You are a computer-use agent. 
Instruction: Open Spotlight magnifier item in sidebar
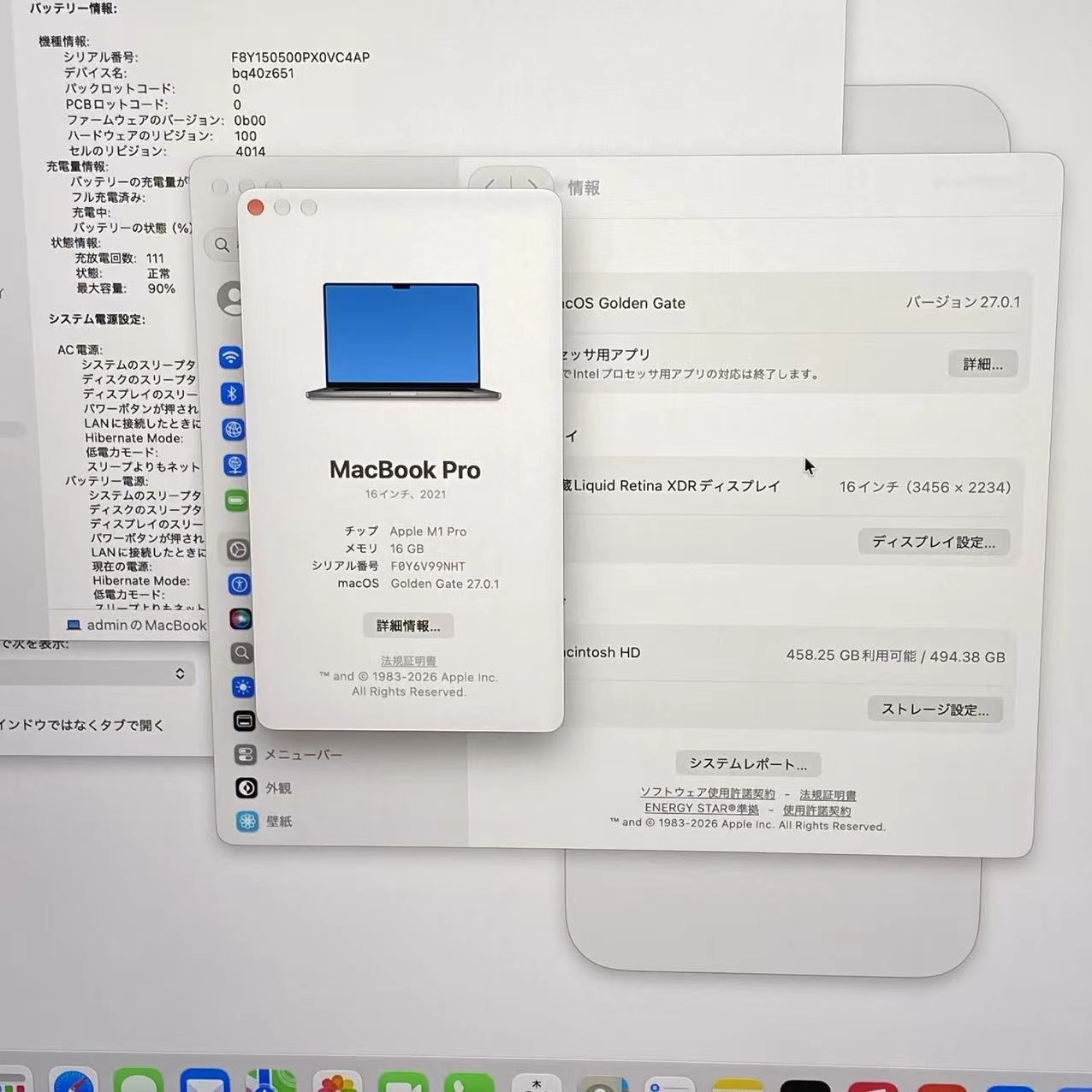click(x=242, y=654)
